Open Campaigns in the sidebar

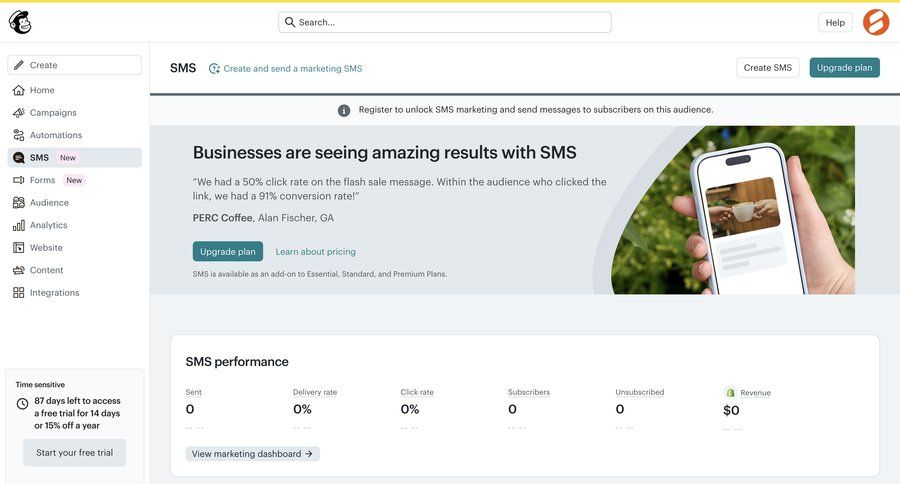[x=75, y=113]
